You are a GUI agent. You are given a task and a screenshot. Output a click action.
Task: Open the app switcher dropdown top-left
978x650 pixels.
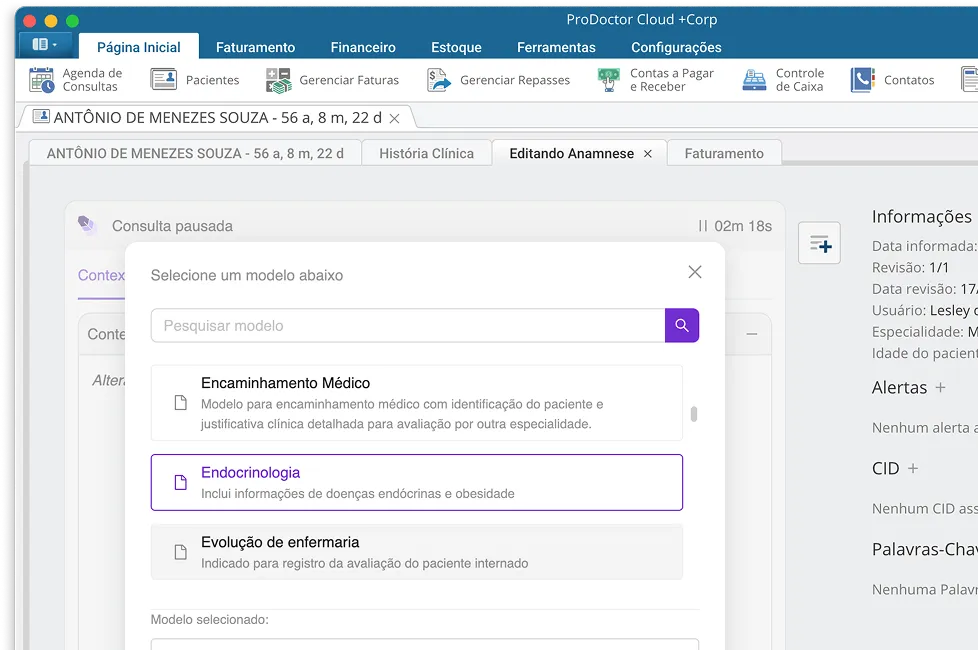(42, 45)
